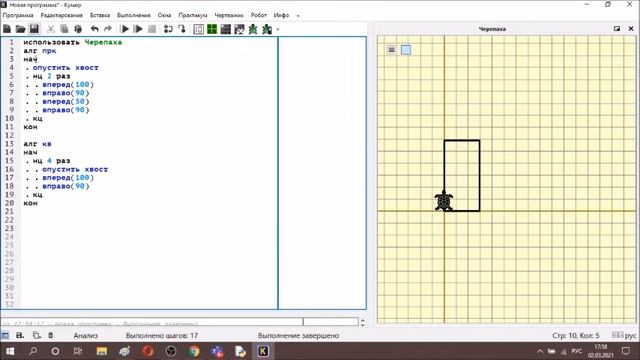Expand the menu bar overflow arrow
The width and height of the screenshot is (640, 360).
[298, 16]
